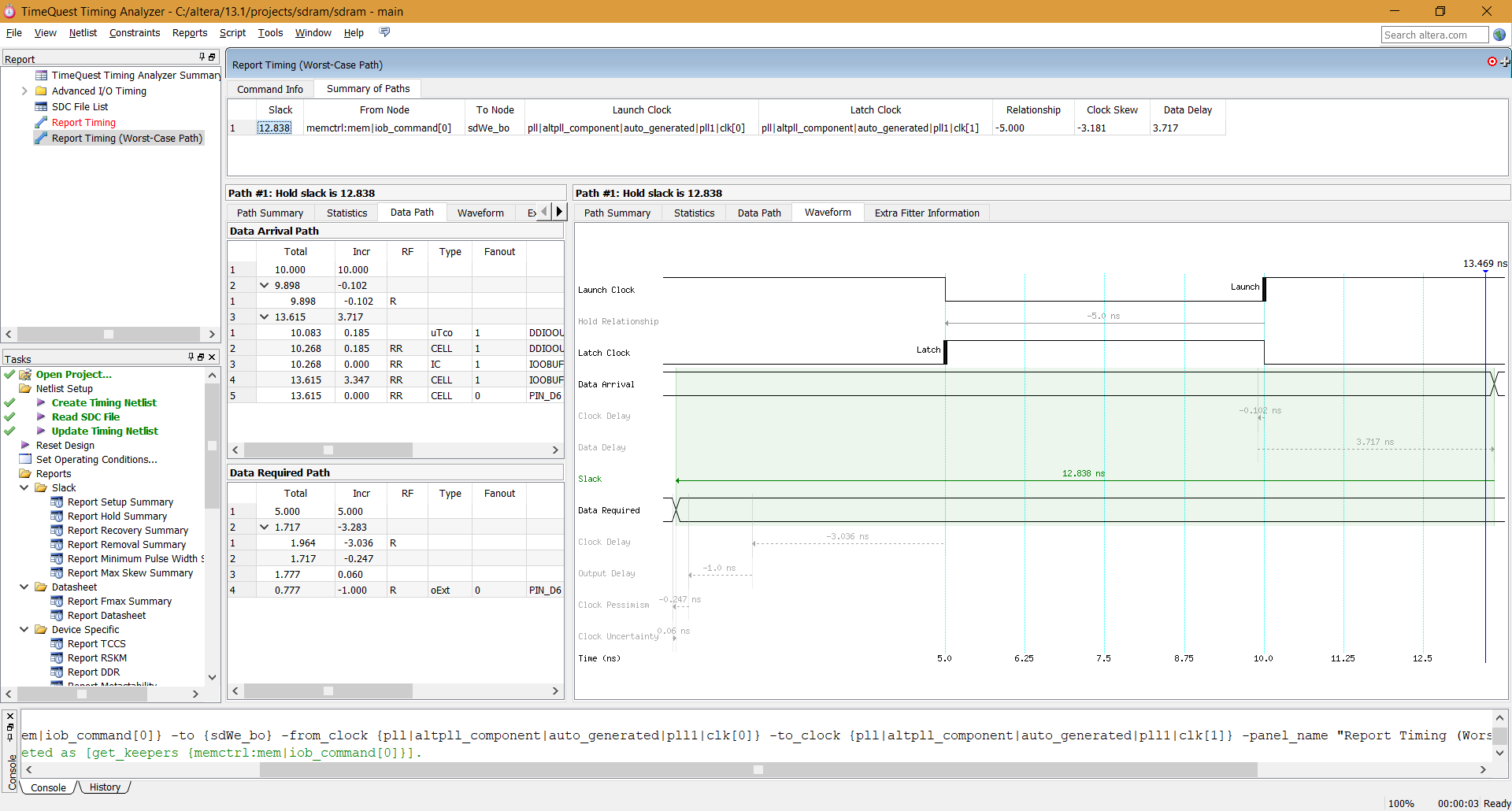Click the SDC File List table icon
Viewport: 1512px width, 811px height.
(x=41, y=107)
